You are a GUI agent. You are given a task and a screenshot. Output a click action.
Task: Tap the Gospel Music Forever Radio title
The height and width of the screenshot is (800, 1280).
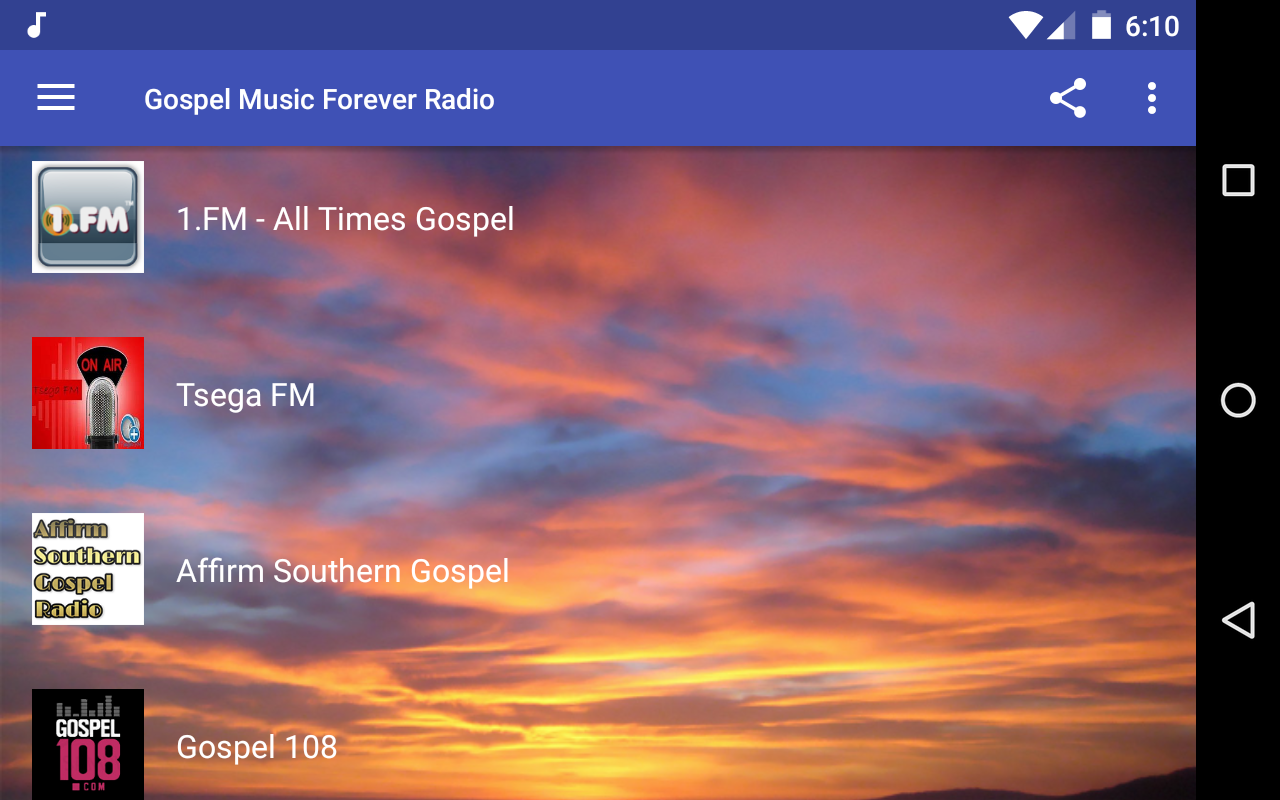click(319, 99)
